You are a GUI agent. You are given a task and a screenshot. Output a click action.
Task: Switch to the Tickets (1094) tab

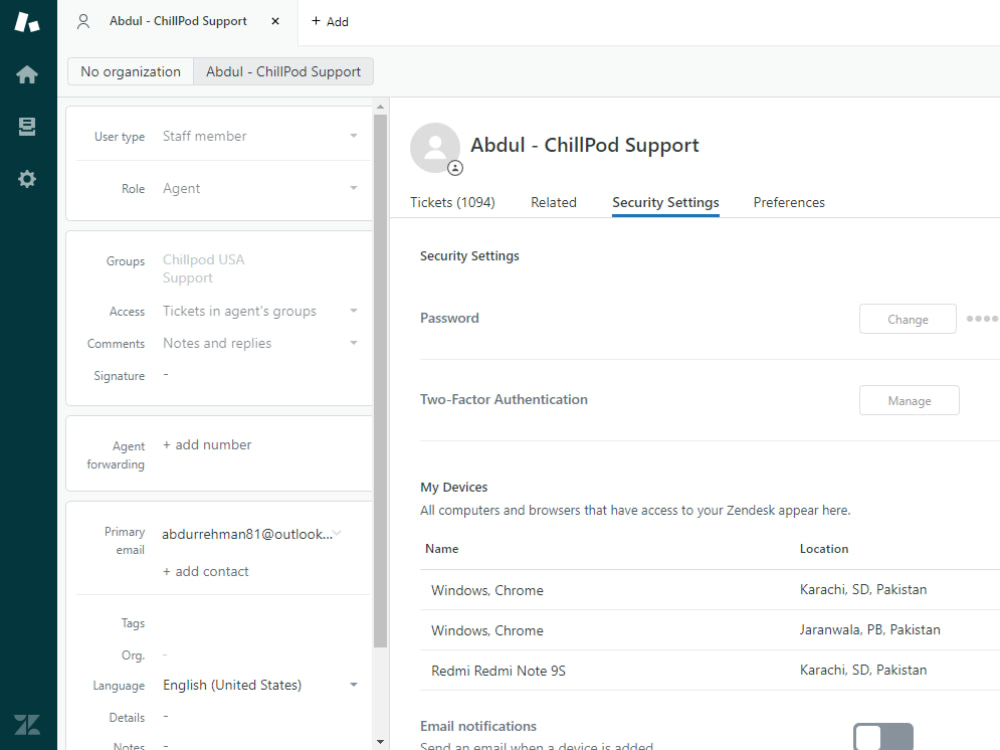pyautogui.click(x=452, y=202)
